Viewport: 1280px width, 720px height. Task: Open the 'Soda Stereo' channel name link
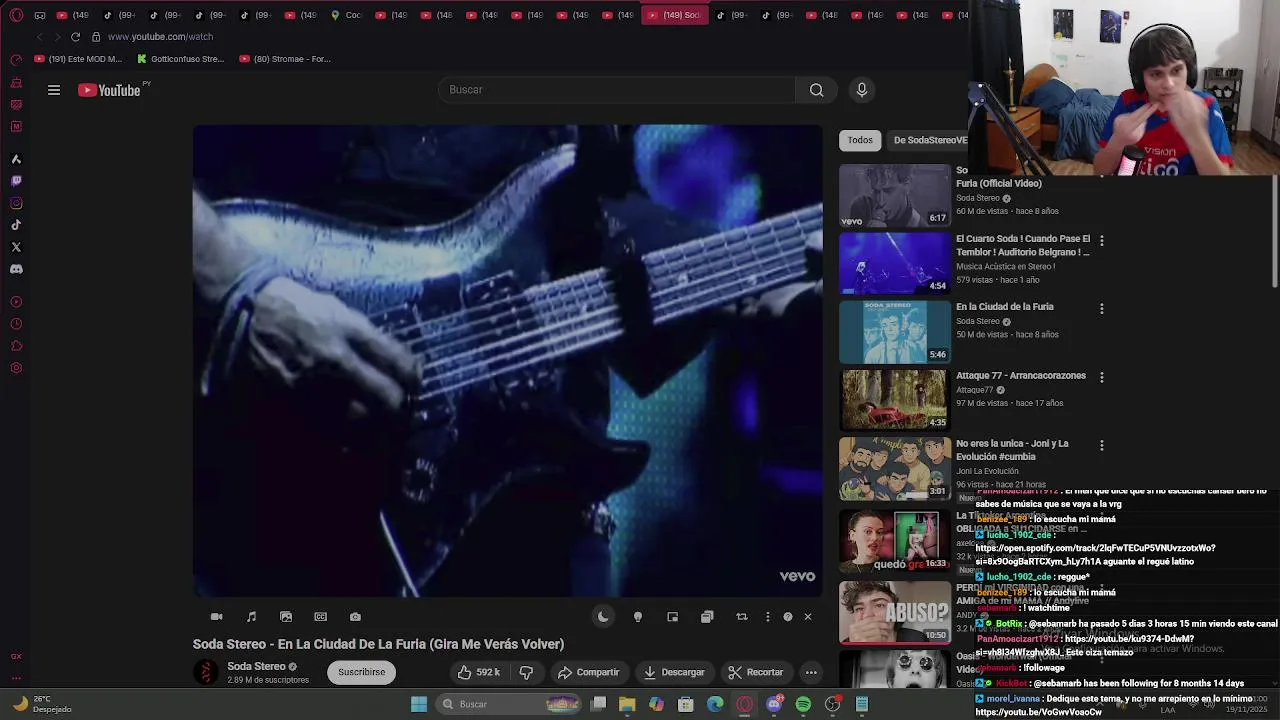pyautogui.click(x=256, y=666)
